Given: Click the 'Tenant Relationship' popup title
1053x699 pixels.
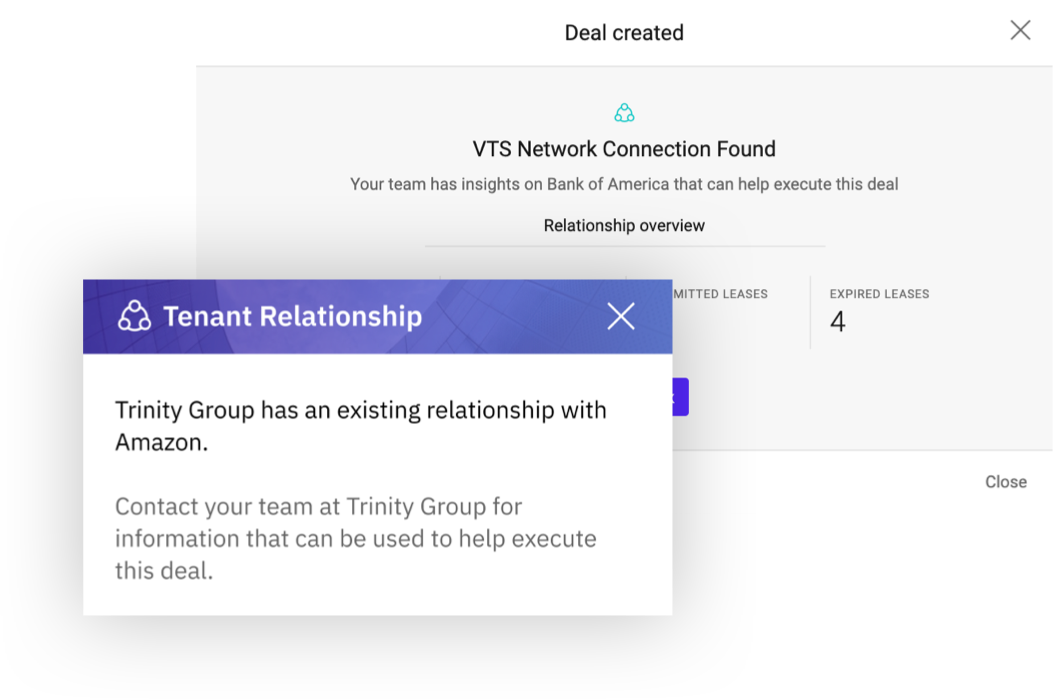Looking at the screenshot, I should [293, 316].
